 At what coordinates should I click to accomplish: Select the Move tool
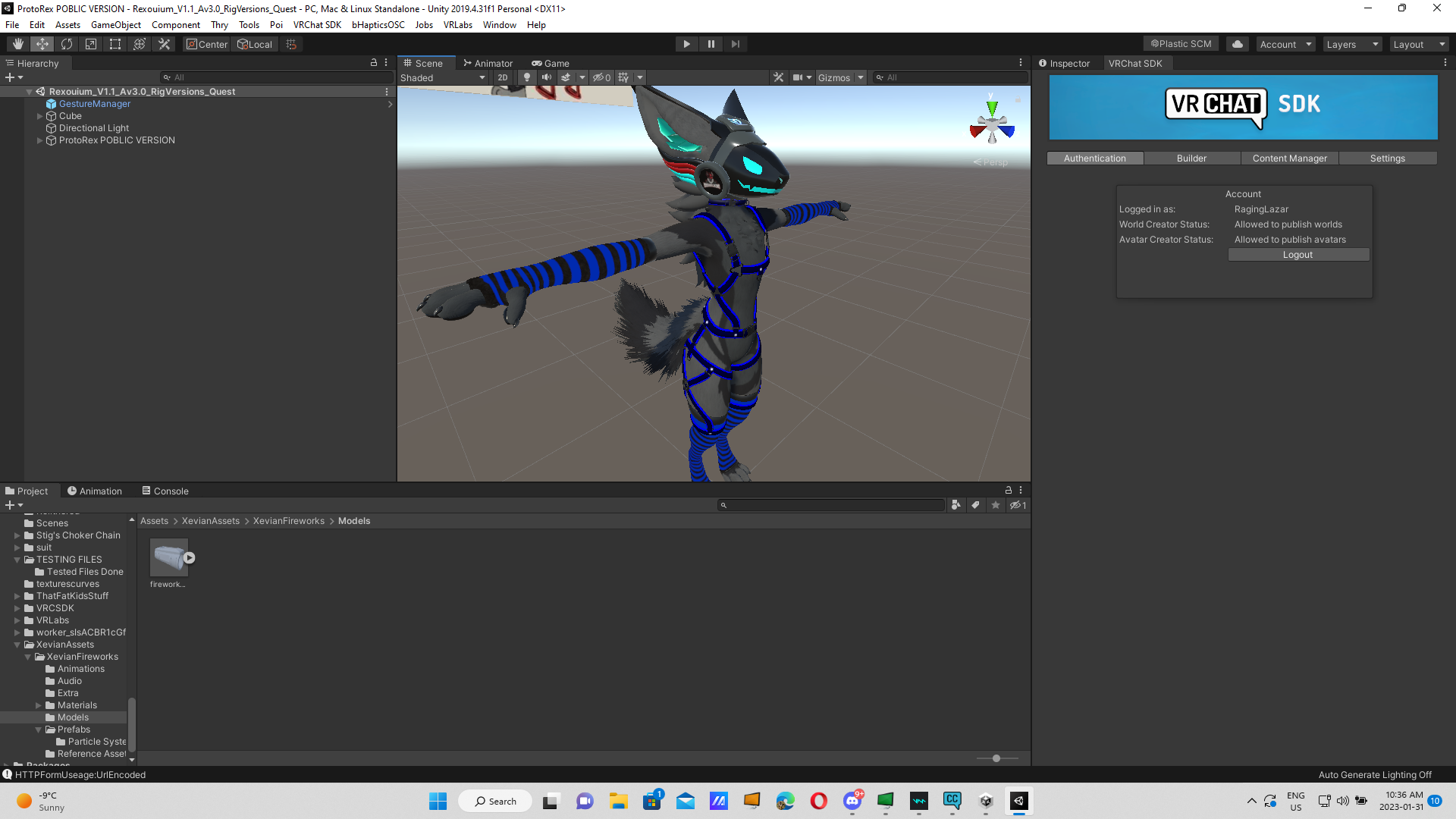click(42, 44)
